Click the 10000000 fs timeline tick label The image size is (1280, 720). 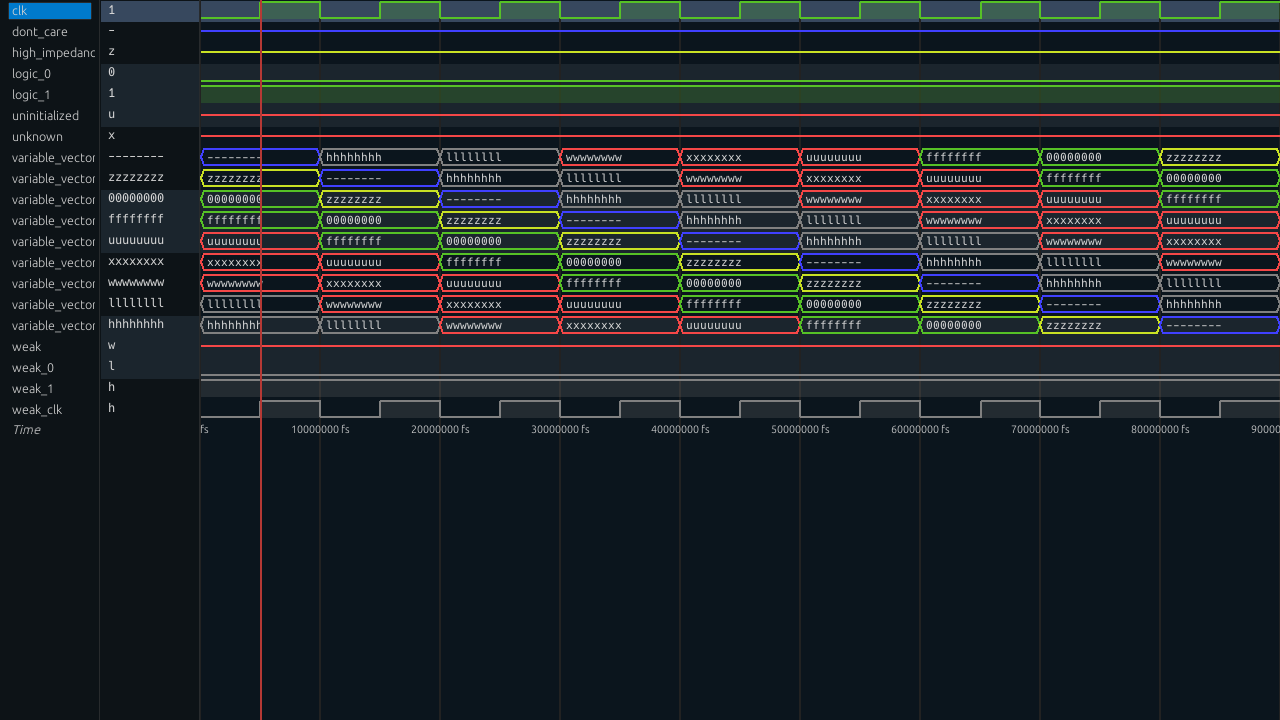click(320, 429)
